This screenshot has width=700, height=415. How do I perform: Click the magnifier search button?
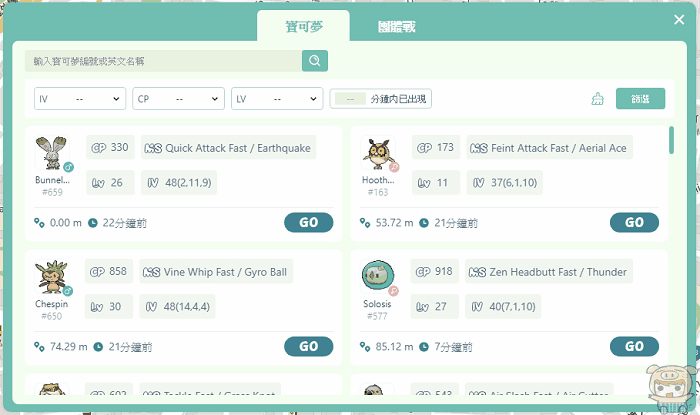point(315,61)
